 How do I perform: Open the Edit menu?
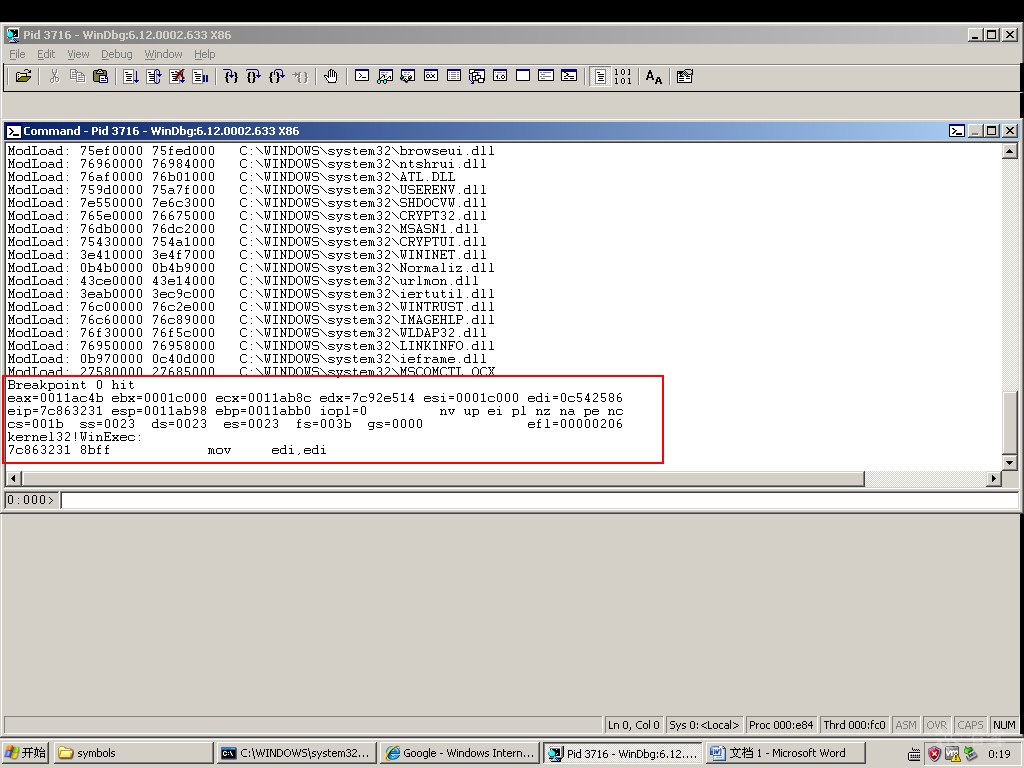[46, 54]
